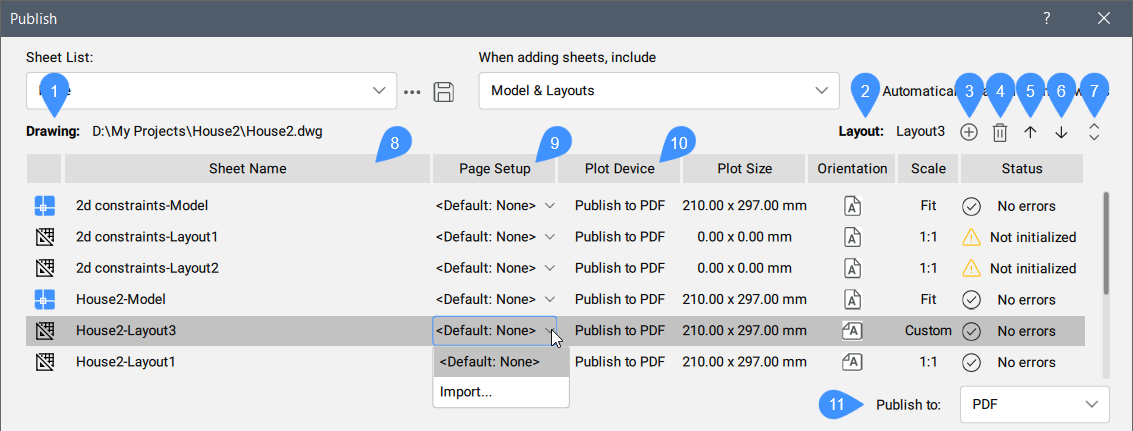Click the Sheet Name column header
This screenshot has height=431, width=1133.
247,169
